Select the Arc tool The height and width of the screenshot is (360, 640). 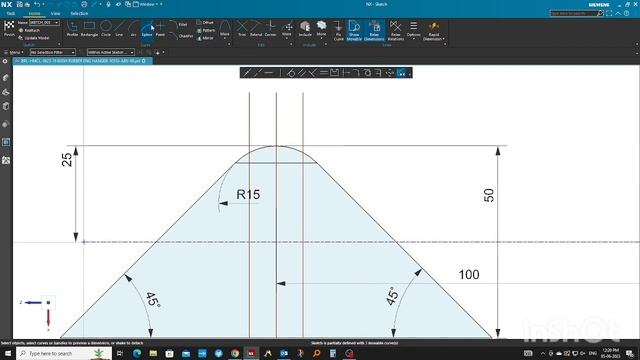(133, 29)
